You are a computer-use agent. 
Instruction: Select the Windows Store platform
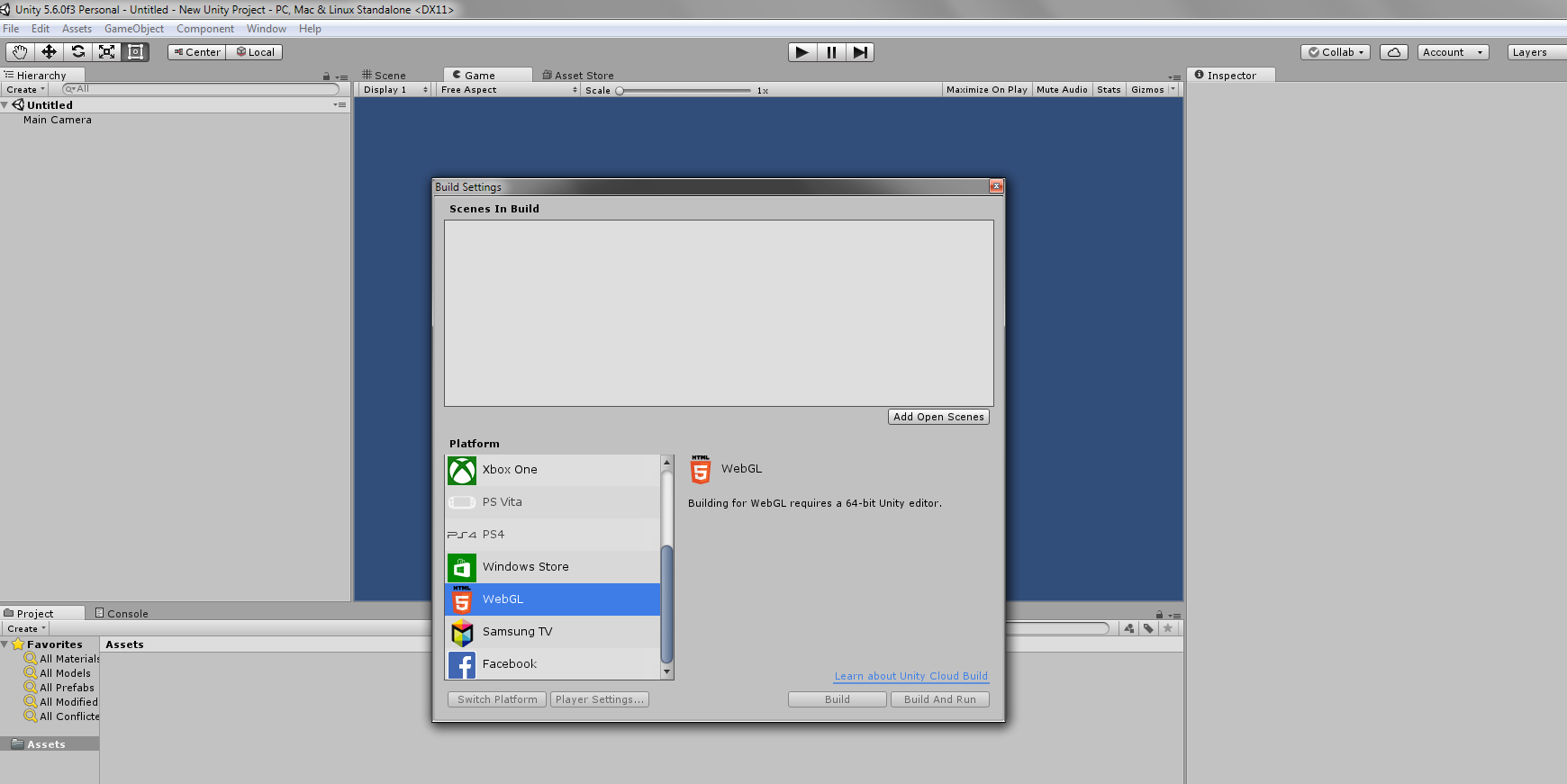pyautogui.click(x=553, y=567)
